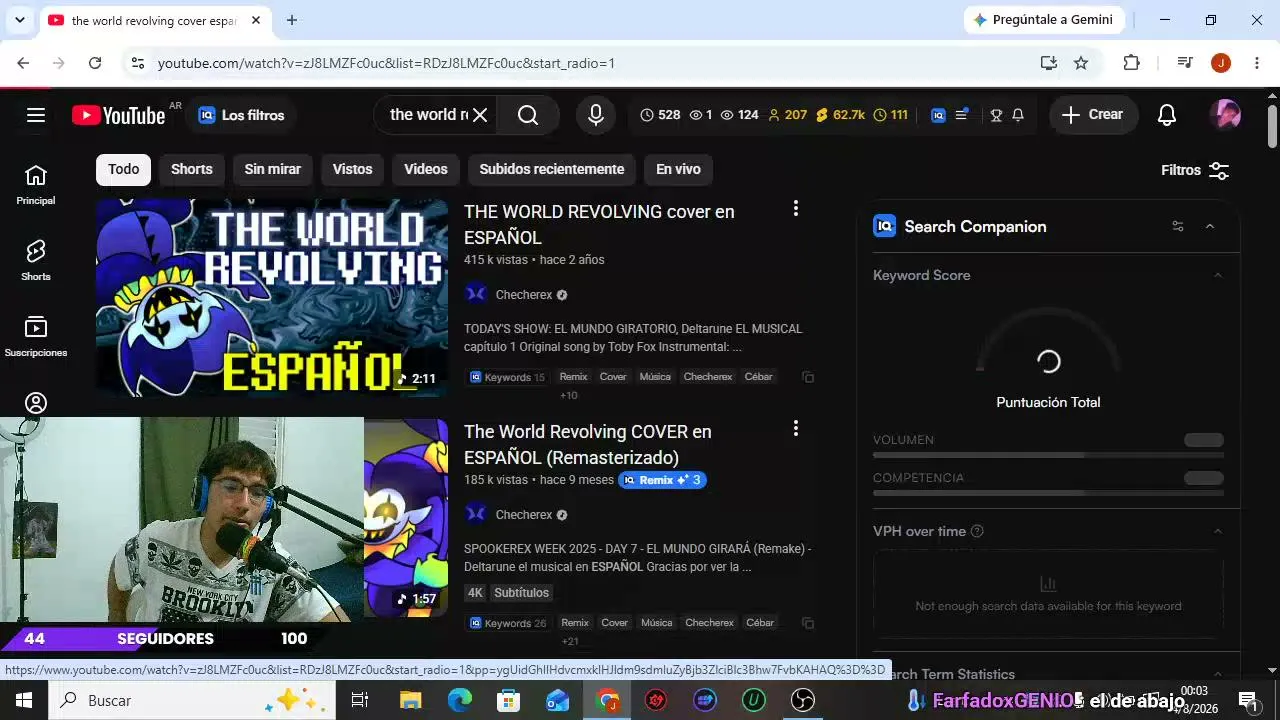Click the browser address bar URL
This screenshot has width=1280, height=720.
click(x=386, y=63)
